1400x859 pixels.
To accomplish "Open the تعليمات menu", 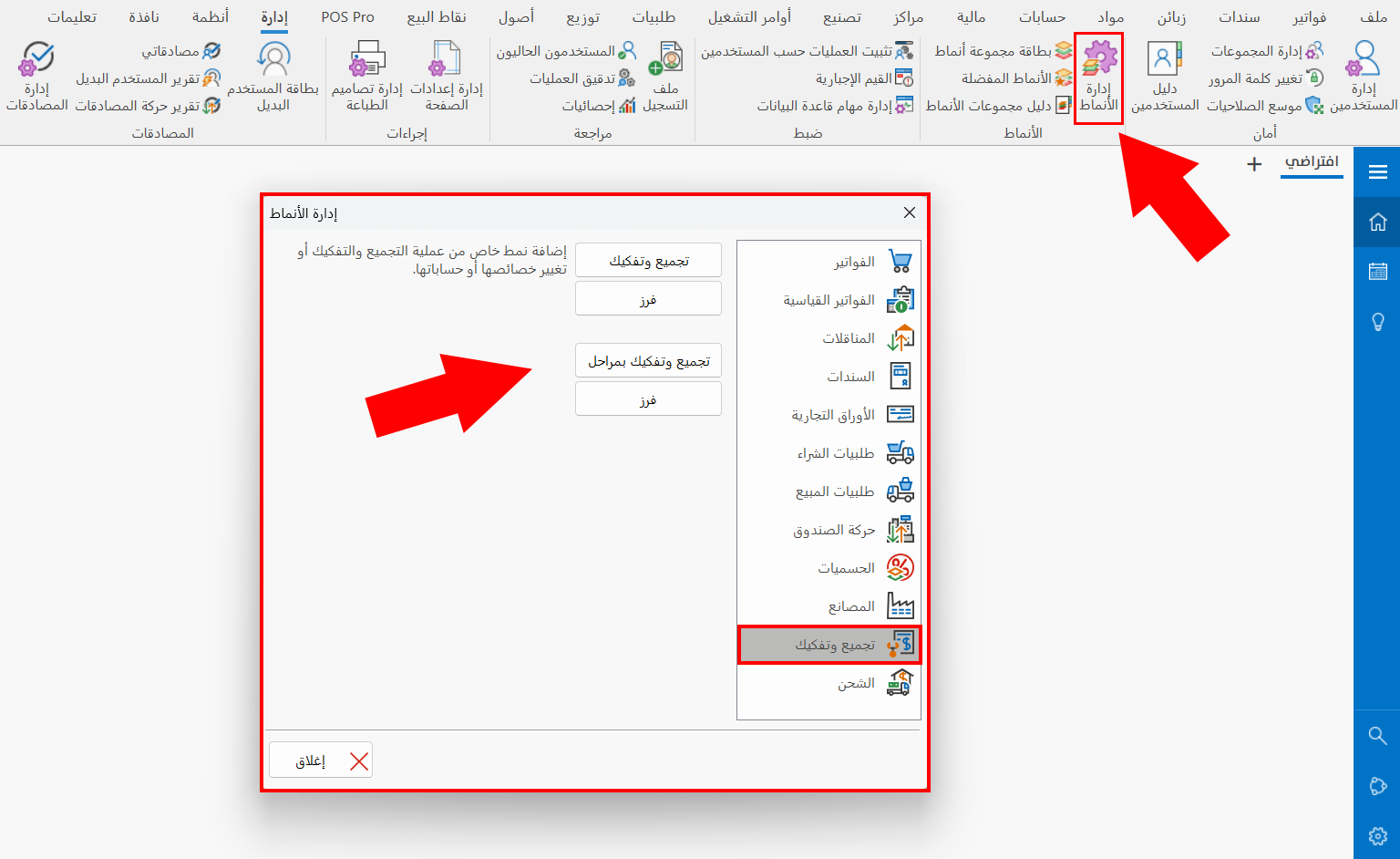I will pos(72,17).
